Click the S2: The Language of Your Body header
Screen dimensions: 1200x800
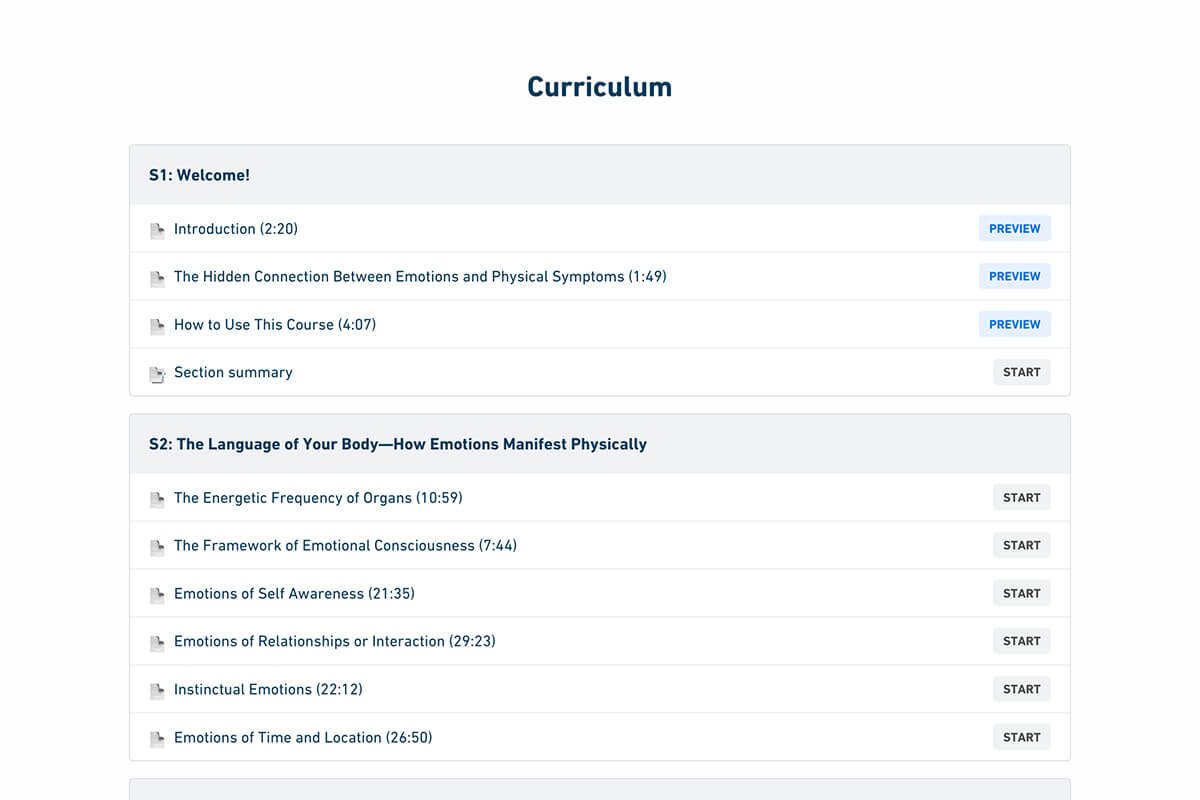point(600,444)
